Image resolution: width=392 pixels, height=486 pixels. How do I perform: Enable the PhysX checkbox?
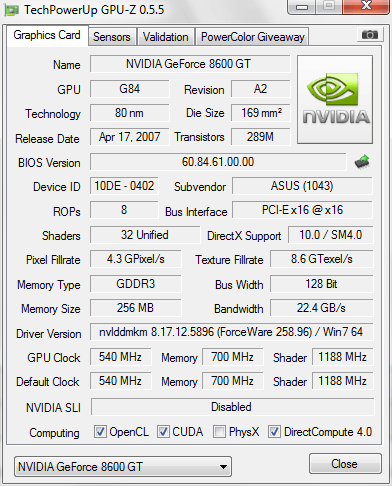coord(219,432)
